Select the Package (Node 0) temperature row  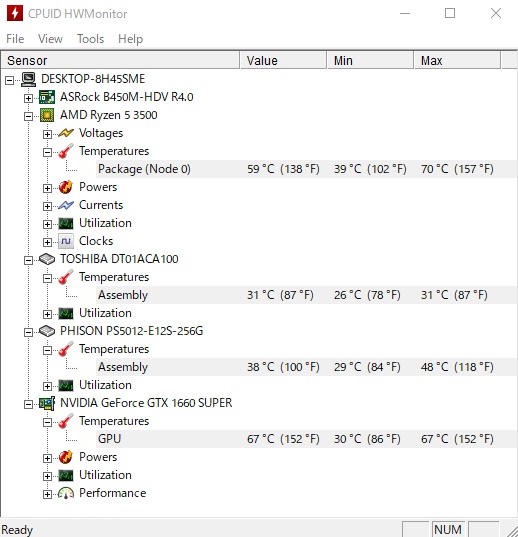pos(306,169)
